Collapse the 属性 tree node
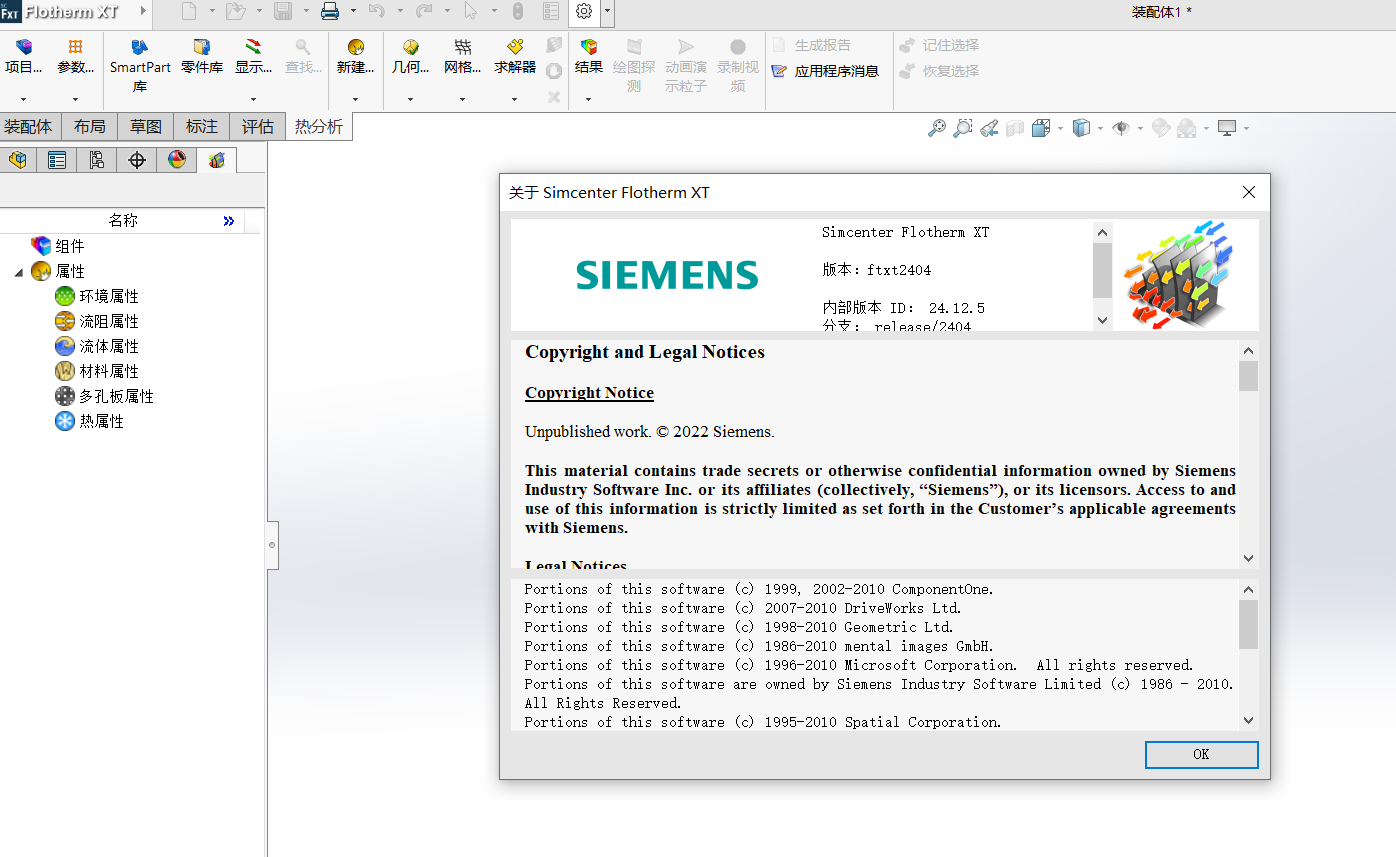Image resolution: width=1396 pixels, height=857 pixels. 19,272
